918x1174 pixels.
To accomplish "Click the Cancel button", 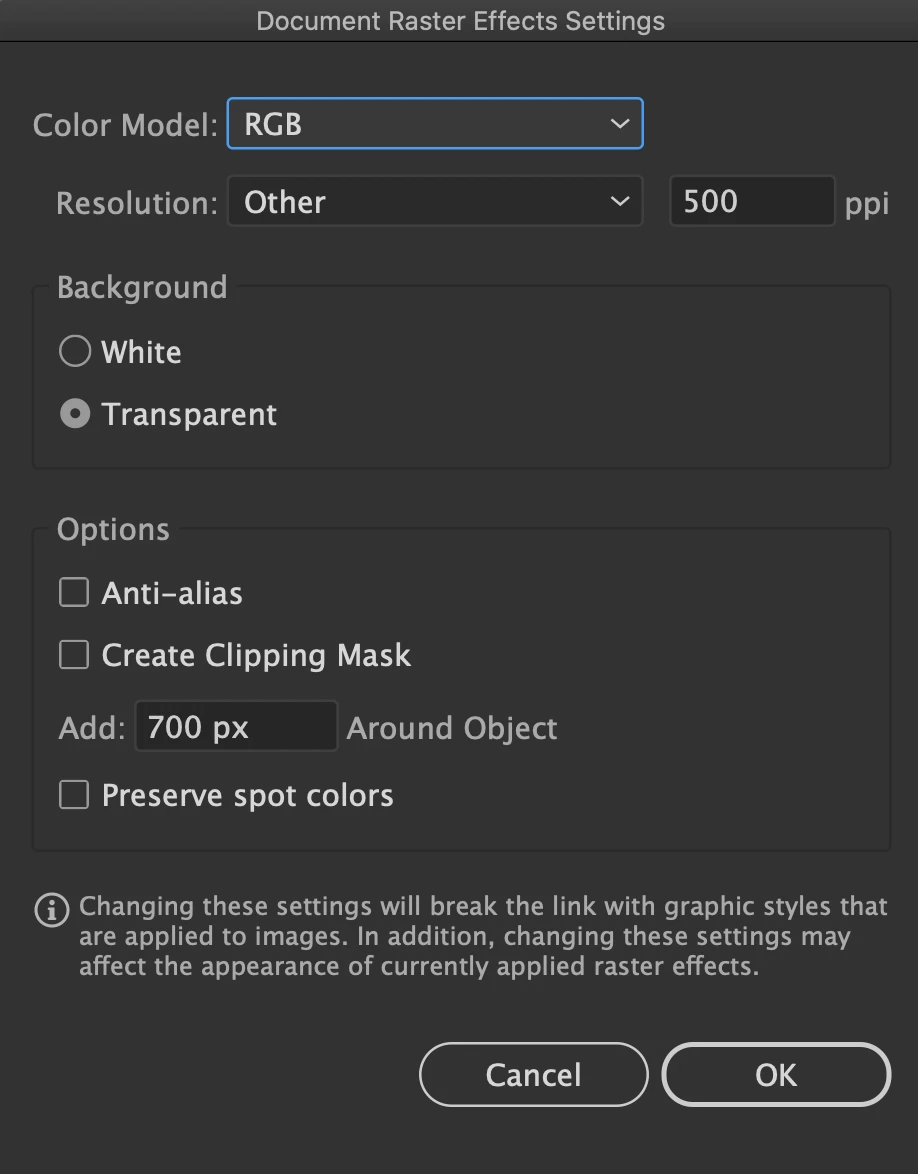I will [533, 1075].
